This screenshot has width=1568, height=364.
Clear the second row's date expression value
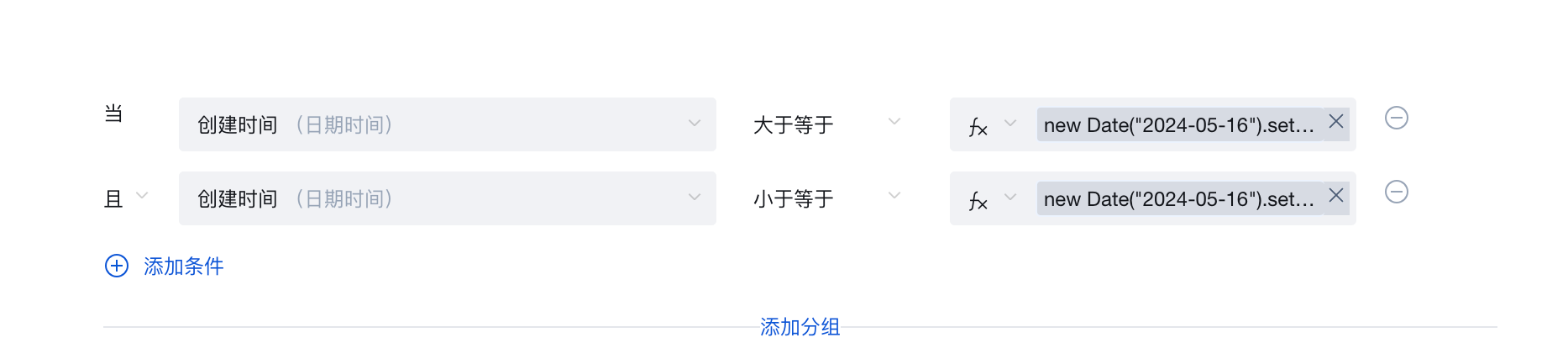1335,196
